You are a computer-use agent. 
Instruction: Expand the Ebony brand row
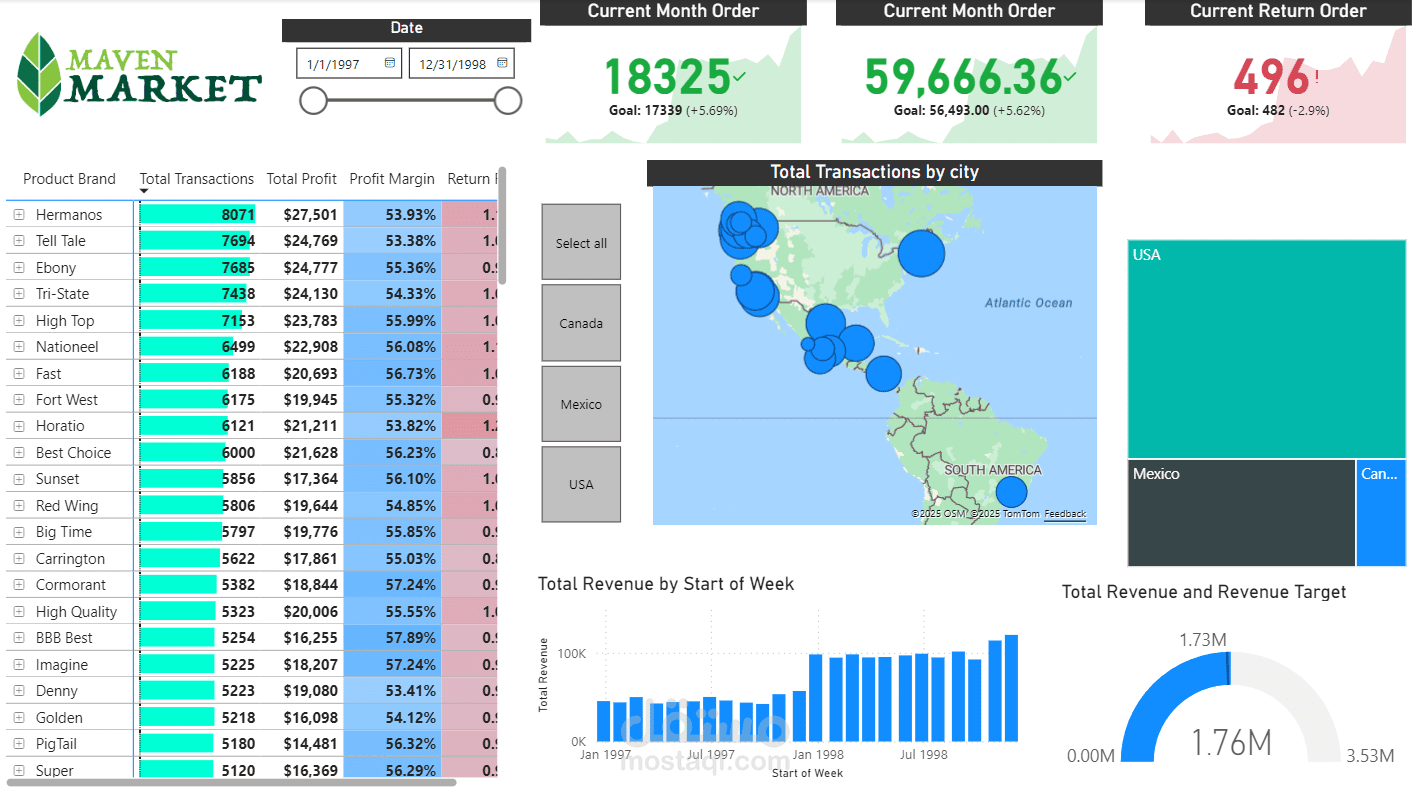click(19, 267)
